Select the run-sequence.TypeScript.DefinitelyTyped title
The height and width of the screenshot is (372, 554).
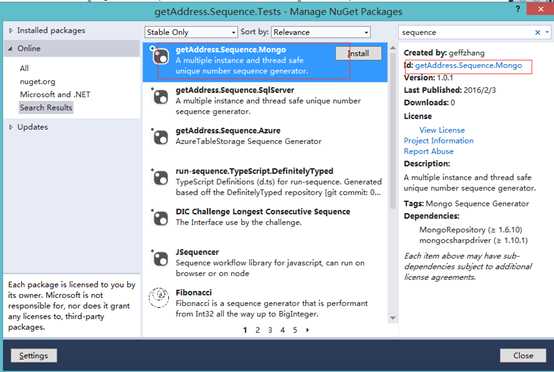pos(254,171)
